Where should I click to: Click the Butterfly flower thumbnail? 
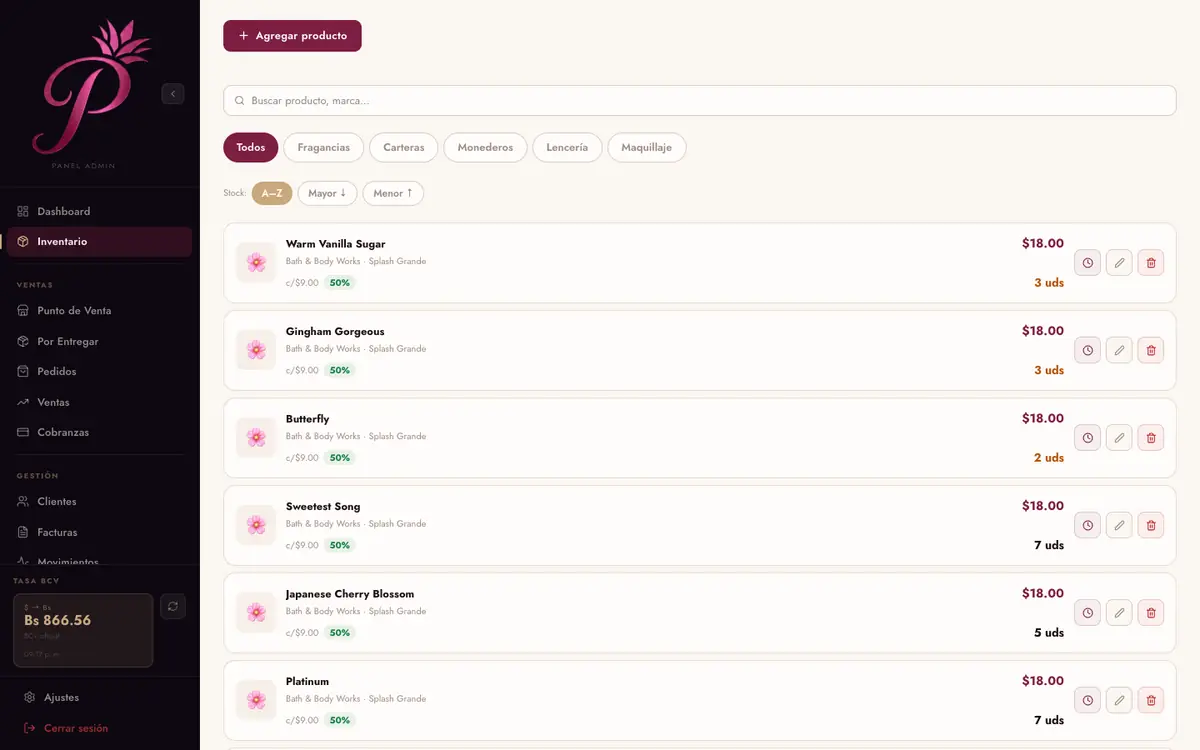(256, 438)
